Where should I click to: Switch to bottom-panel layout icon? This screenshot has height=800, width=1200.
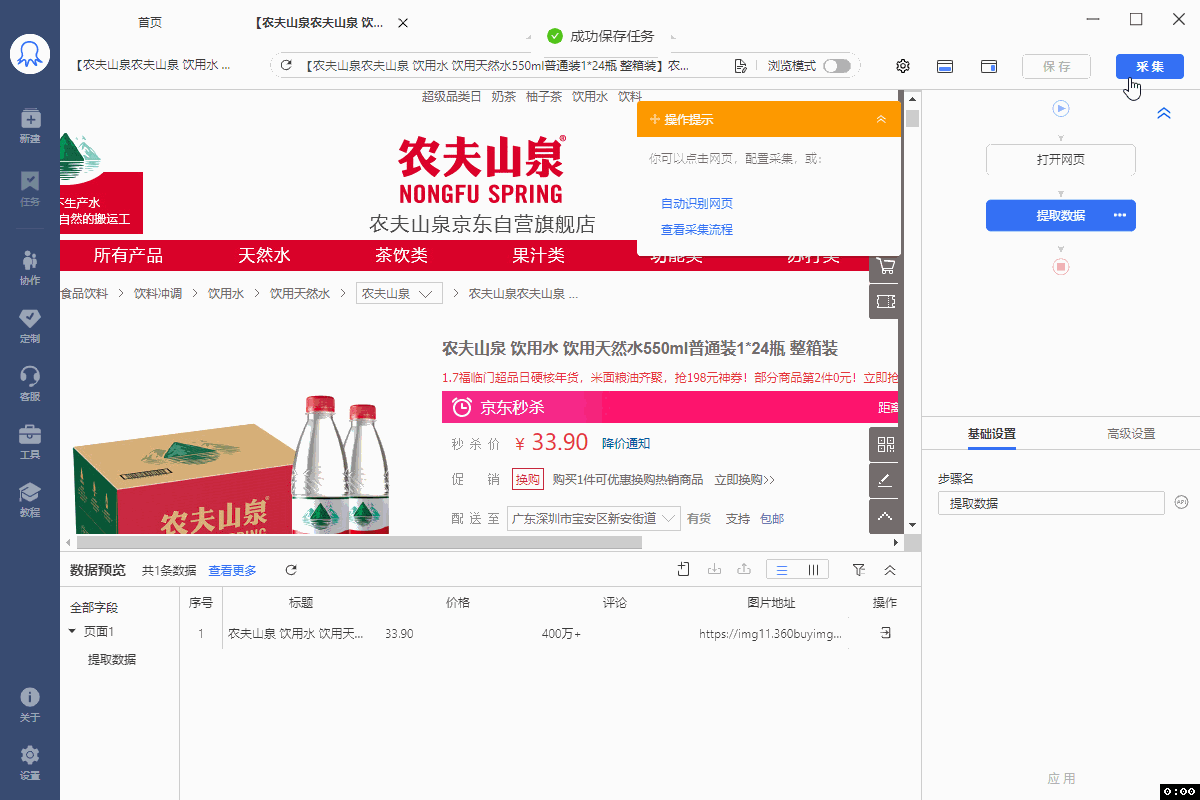coord(945,66)
